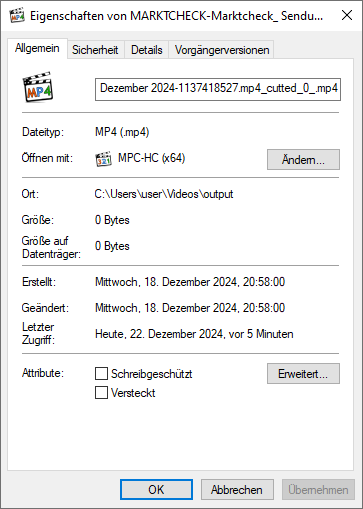Switch to the Sicherheit tab
This screenshot has height=509, width=363.
click(x=95, y=50)
